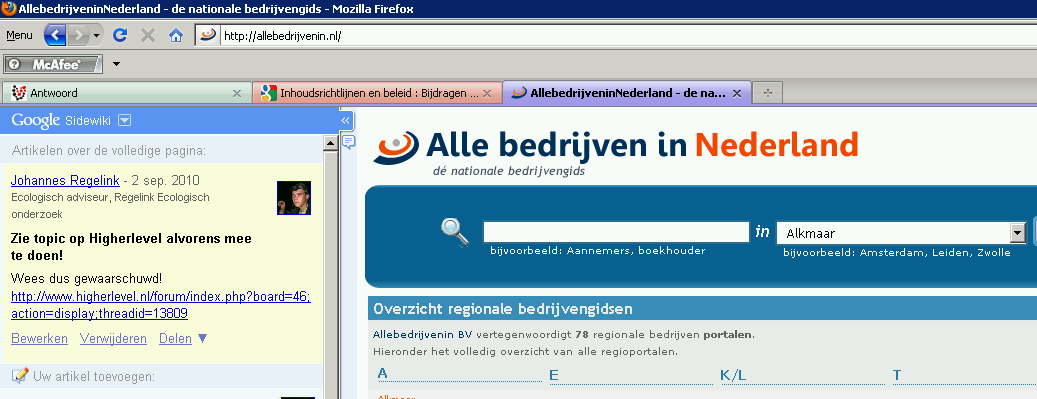Close the Inhoudsrichtlijnen en beleid tab
This screenshot has width=1037, height=399.
point(487,93)
